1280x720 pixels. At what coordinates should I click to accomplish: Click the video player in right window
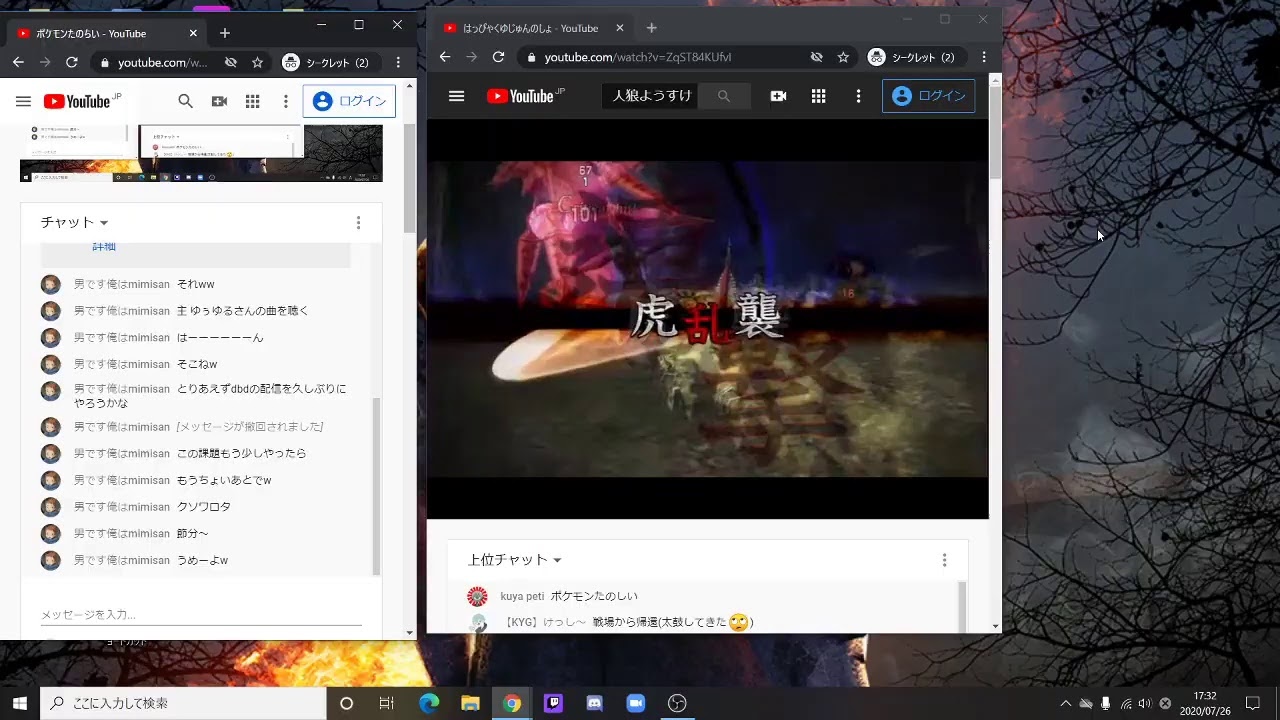pos(708,319)
